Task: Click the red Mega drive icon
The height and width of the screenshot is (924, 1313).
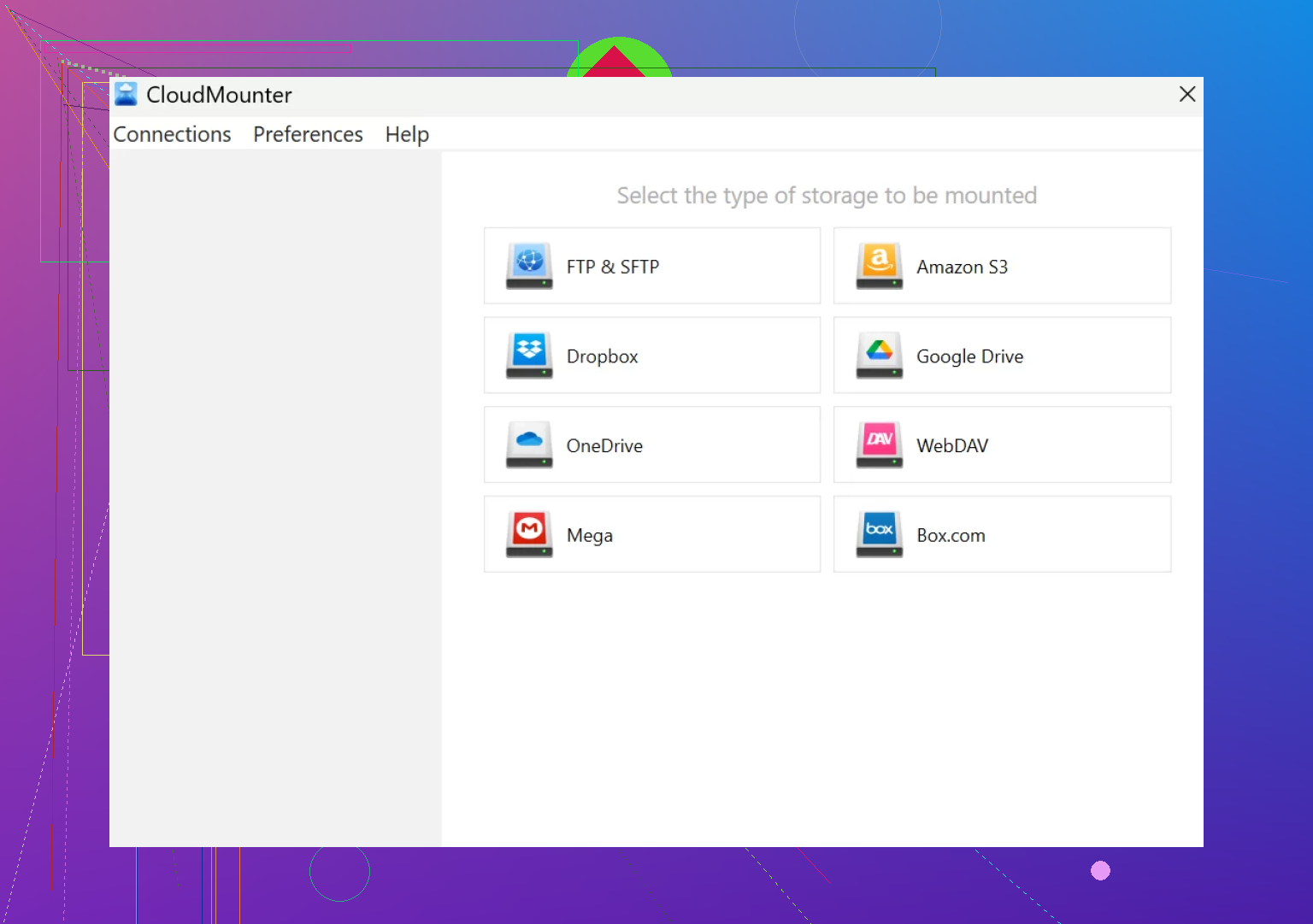Action: tap(529, 534)
